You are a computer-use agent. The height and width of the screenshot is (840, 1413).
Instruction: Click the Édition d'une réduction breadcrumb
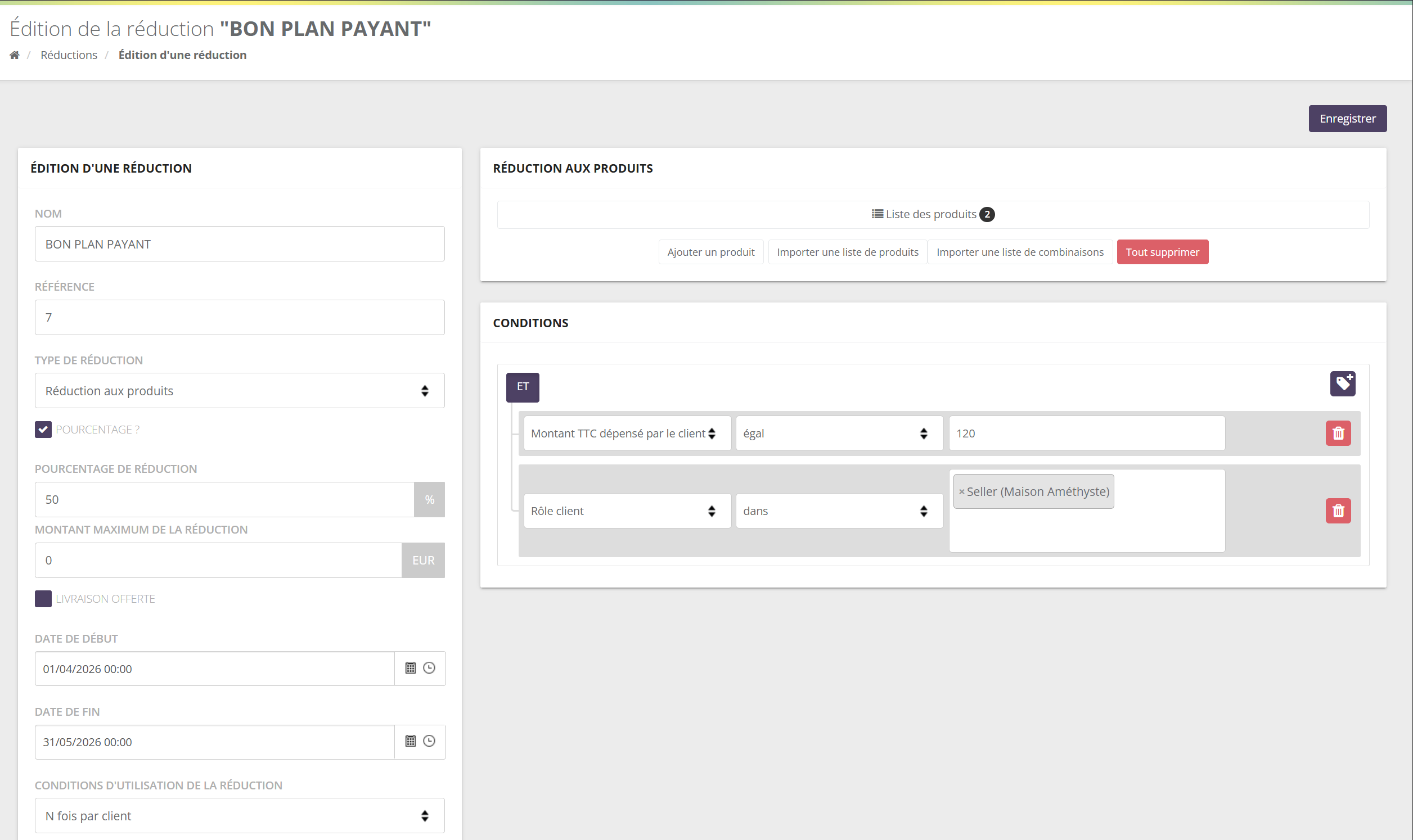pyautogui.click(x=182, y=55)
